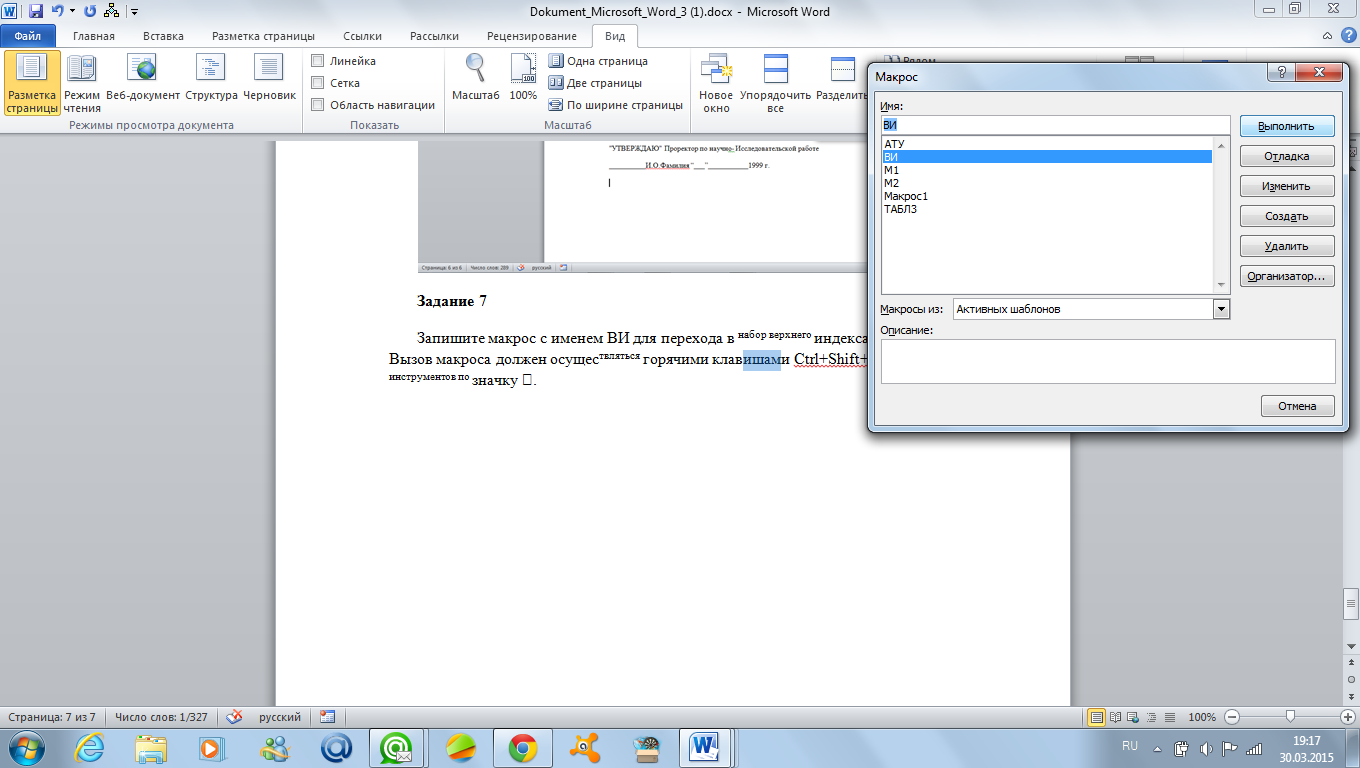Click the hierarchy diagram icon in the quick access toolbar
1360x768 pixels.
click(112, 12)
